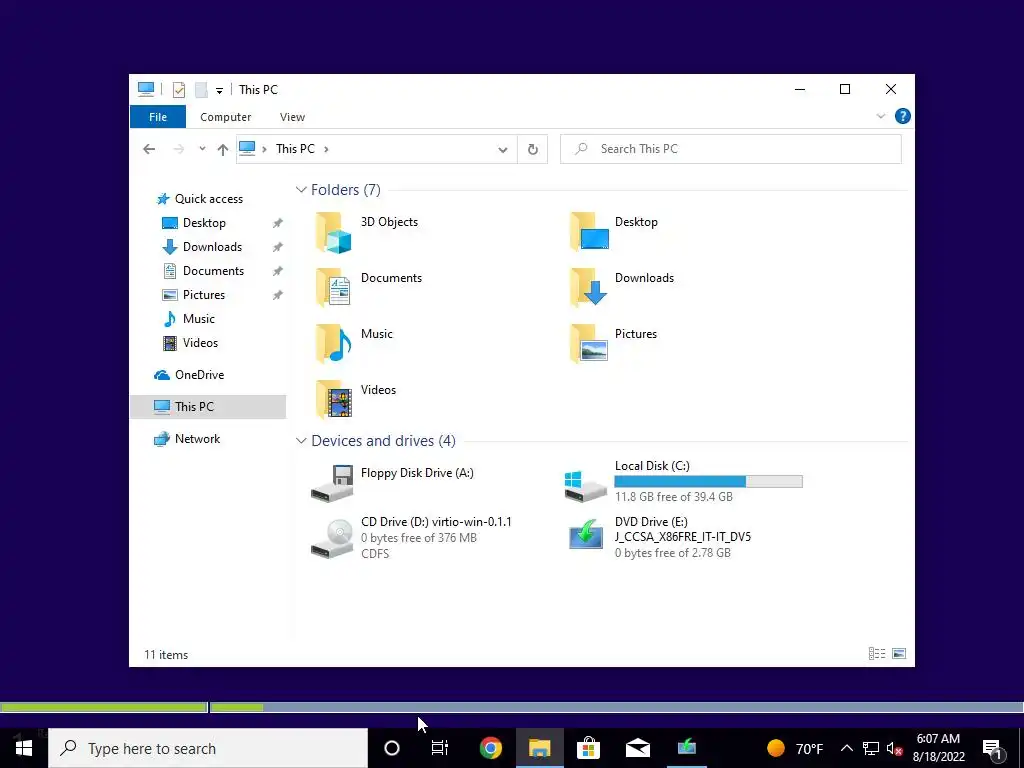
Task: Open the notification center icon
Action: (x=992, y=748)
